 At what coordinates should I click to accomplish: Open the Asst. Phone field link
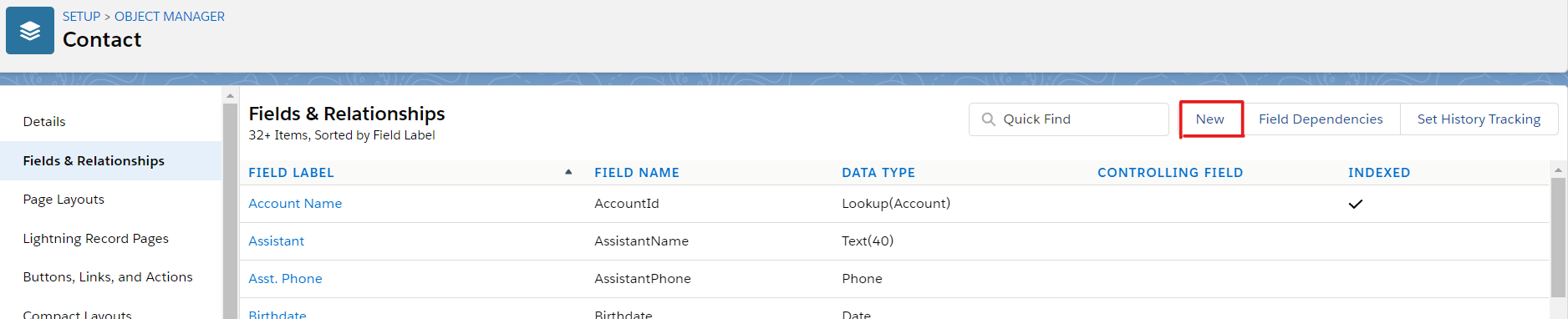pyautogui.click(x=285, y=279)
